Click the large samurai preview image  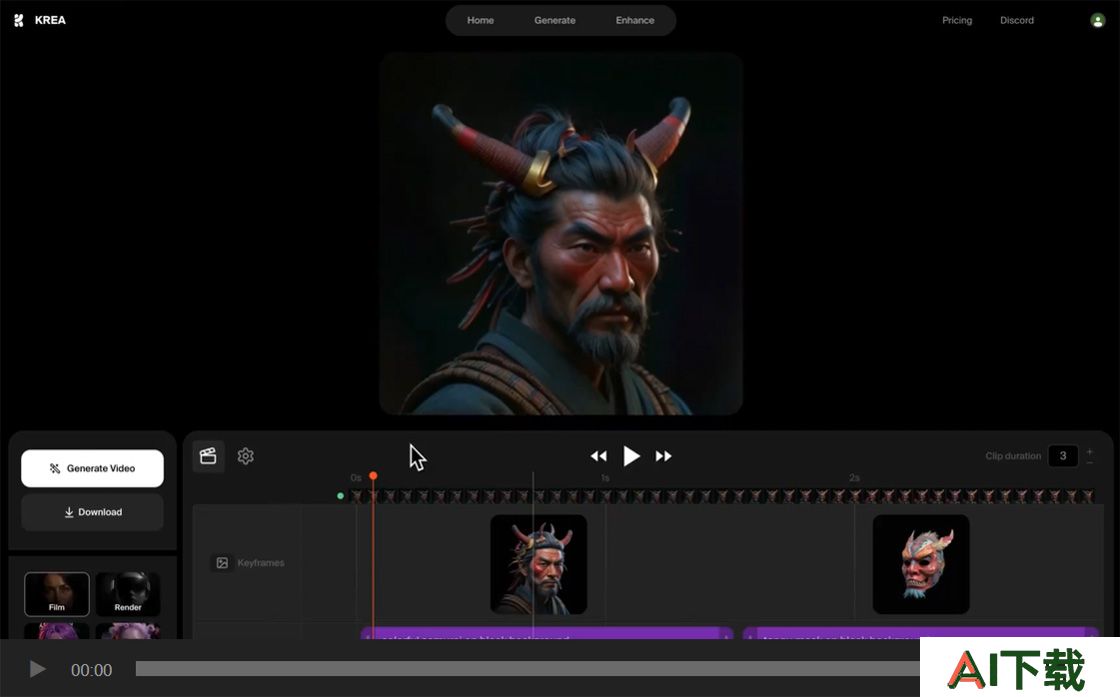point(561,234)
